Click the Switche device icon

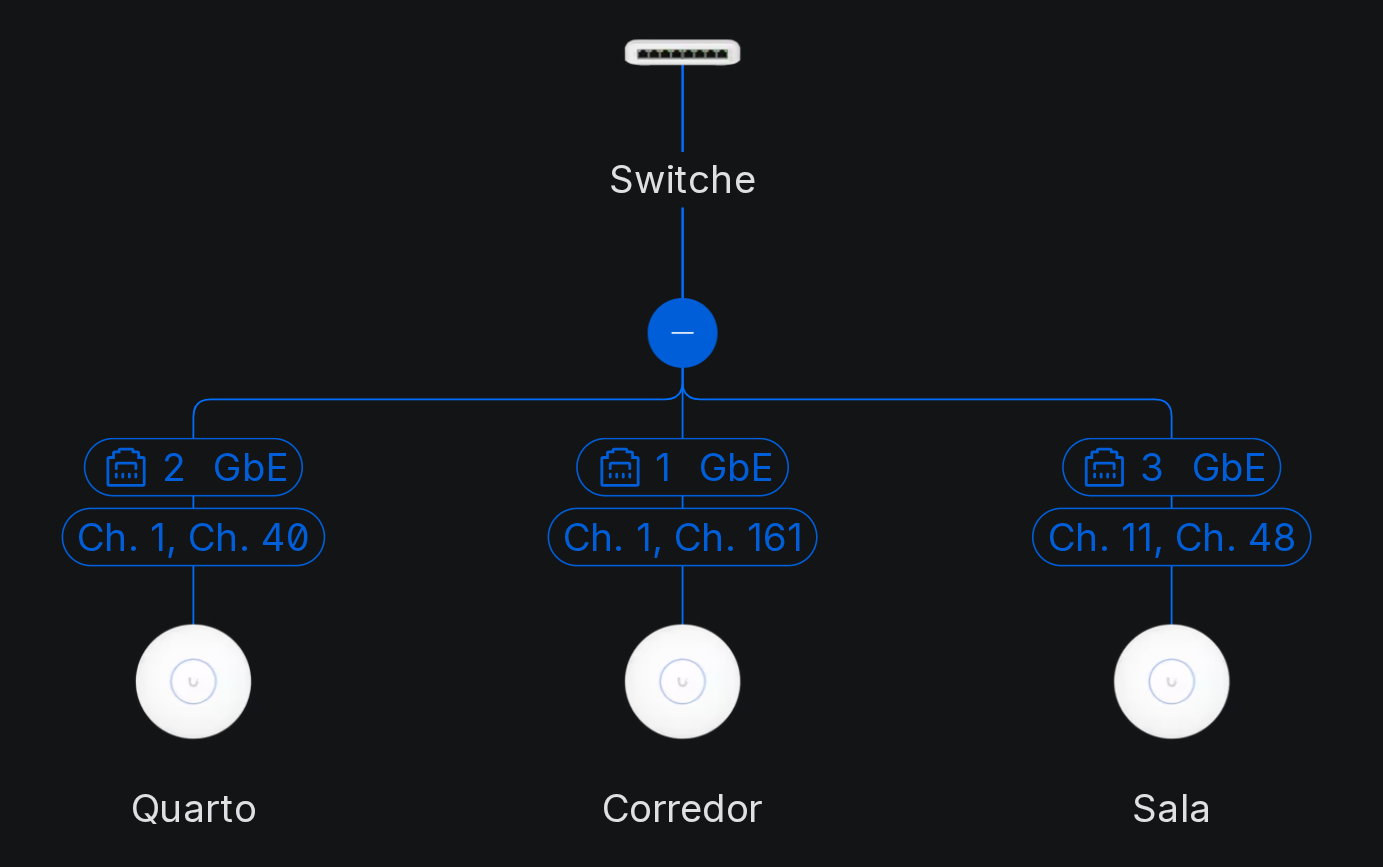[x=682, y=52]
